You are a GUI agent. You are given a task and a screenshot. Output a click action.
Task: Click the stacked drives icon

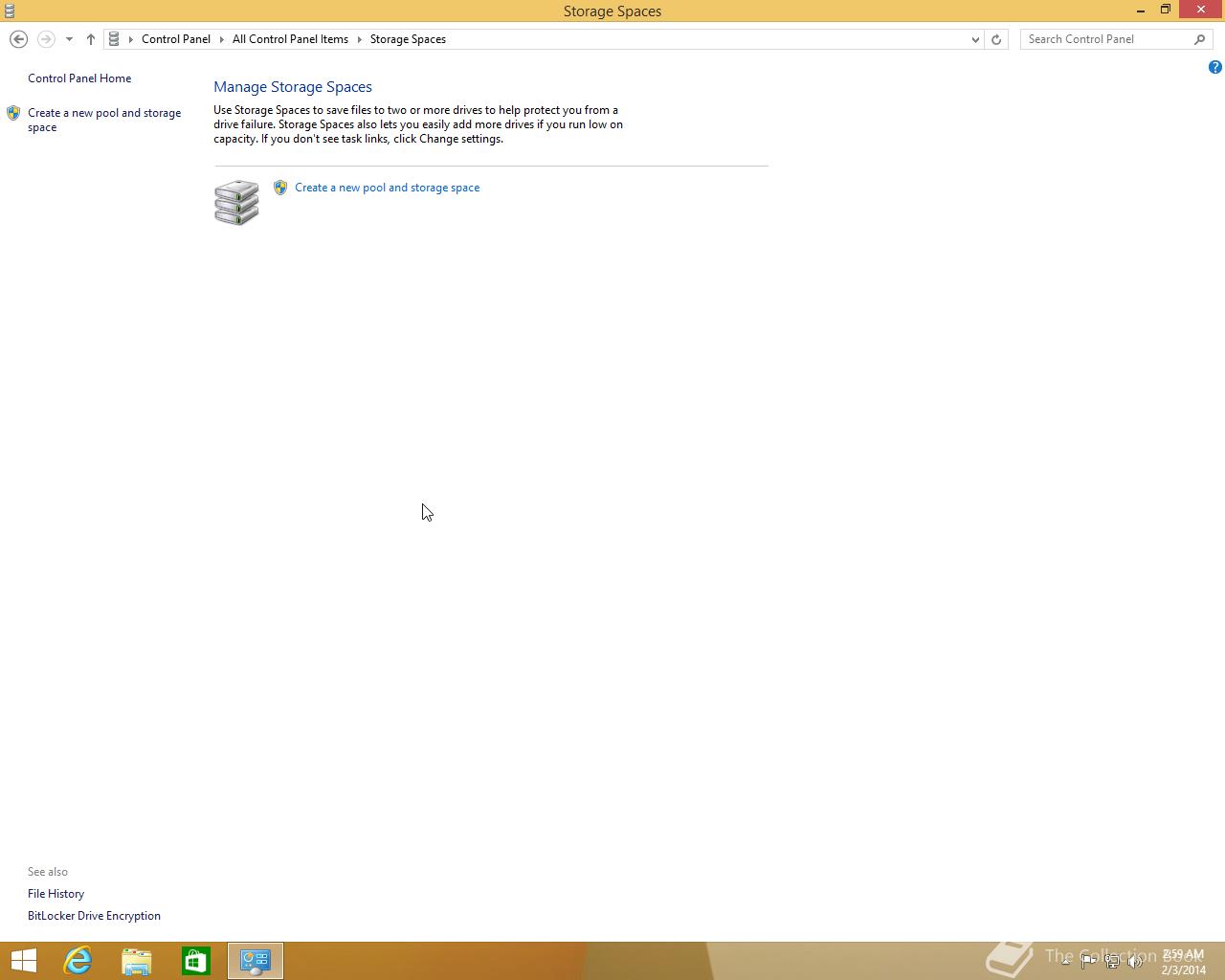click(236, 202)
